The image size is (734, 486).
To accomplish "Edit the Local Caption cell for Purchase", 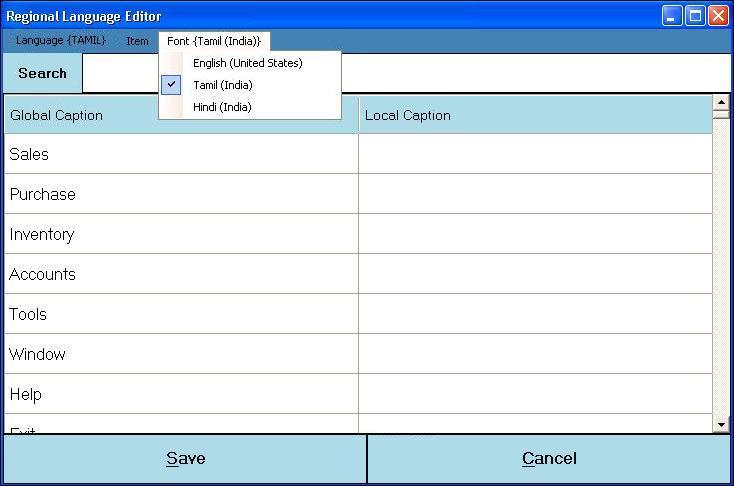I will point(535,194).
